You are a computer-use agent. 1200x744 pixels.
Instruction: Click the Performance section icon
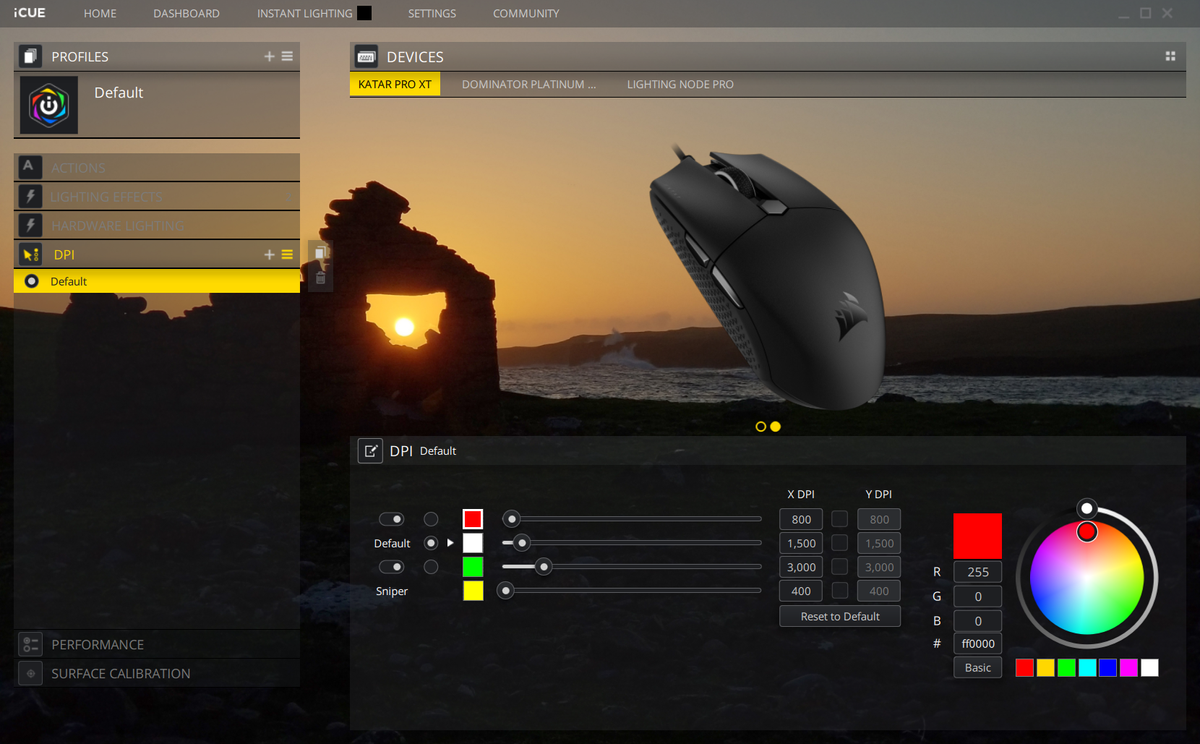tap(30, 644)
